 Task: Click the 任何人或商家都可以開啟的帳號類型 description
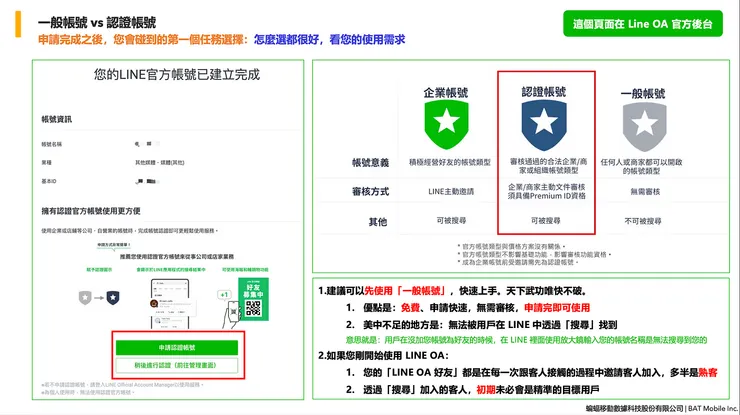click(x=641, y=166)
